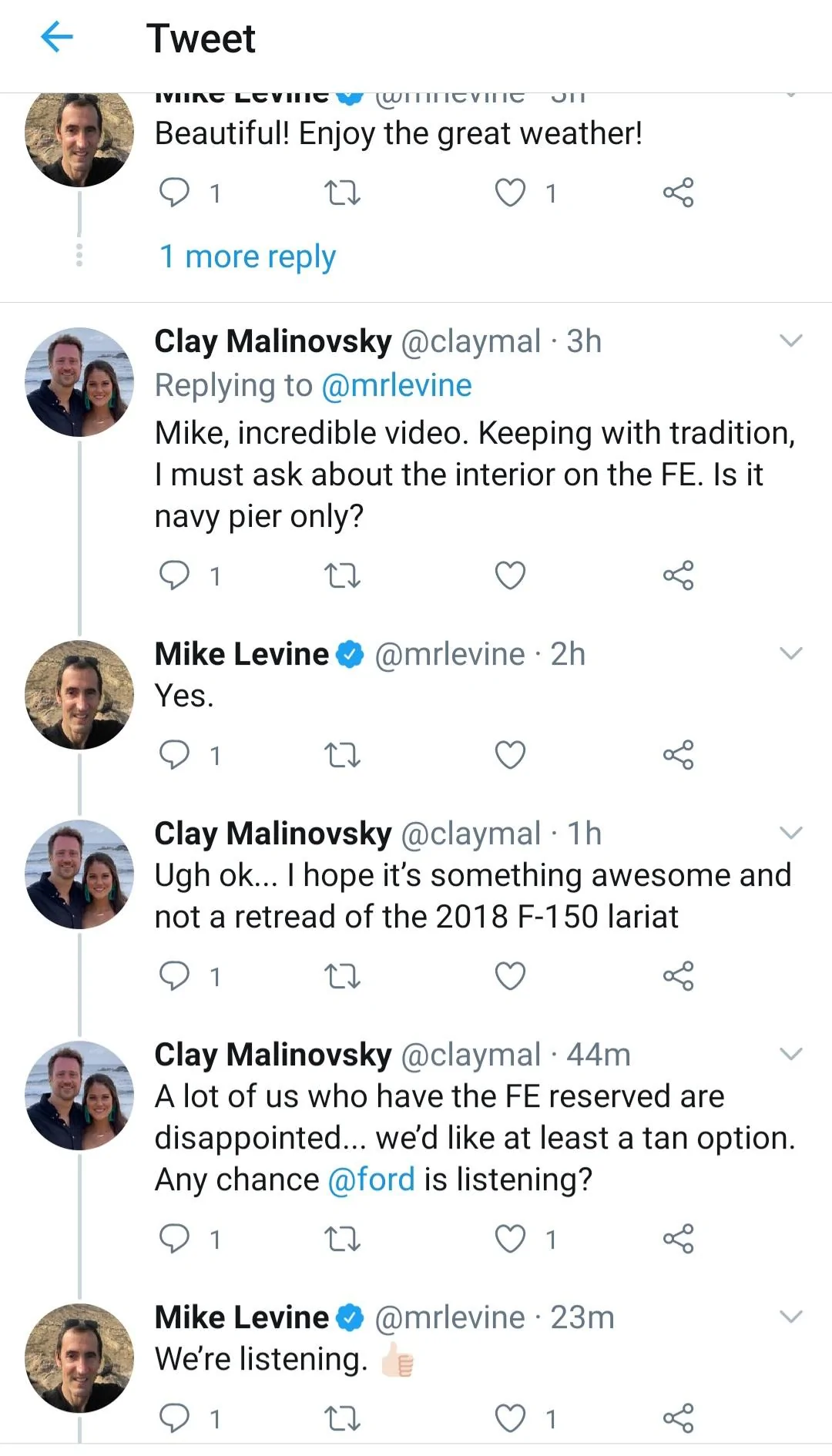Expand options chevron on Clay's 44m tweet

791,1053
